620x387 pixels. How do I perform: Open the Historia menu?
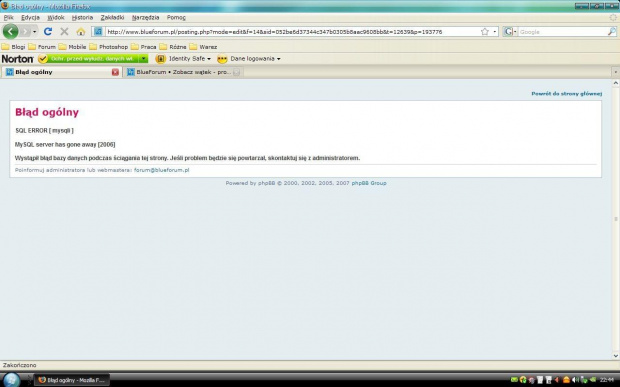pos(82,17)
